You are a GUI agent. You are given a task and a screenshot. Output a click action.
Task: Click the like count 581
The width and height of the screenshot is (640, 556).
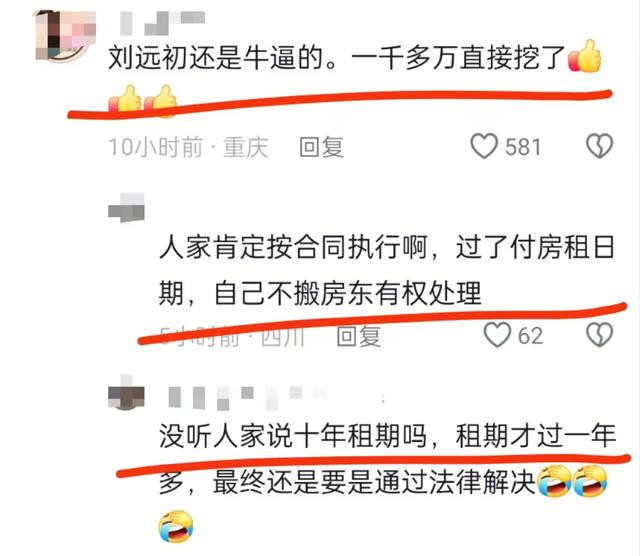523,147
